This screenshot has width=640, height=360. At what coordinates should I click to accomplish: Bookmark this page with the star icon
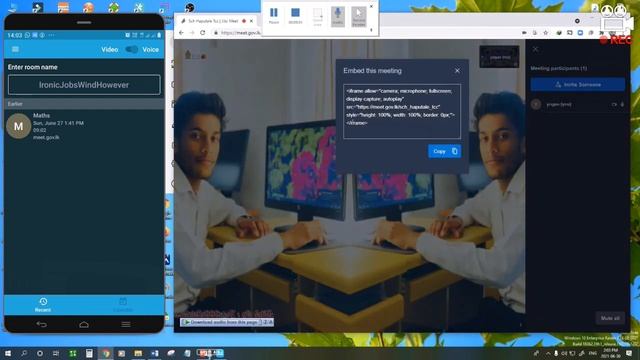coord(546,33)
